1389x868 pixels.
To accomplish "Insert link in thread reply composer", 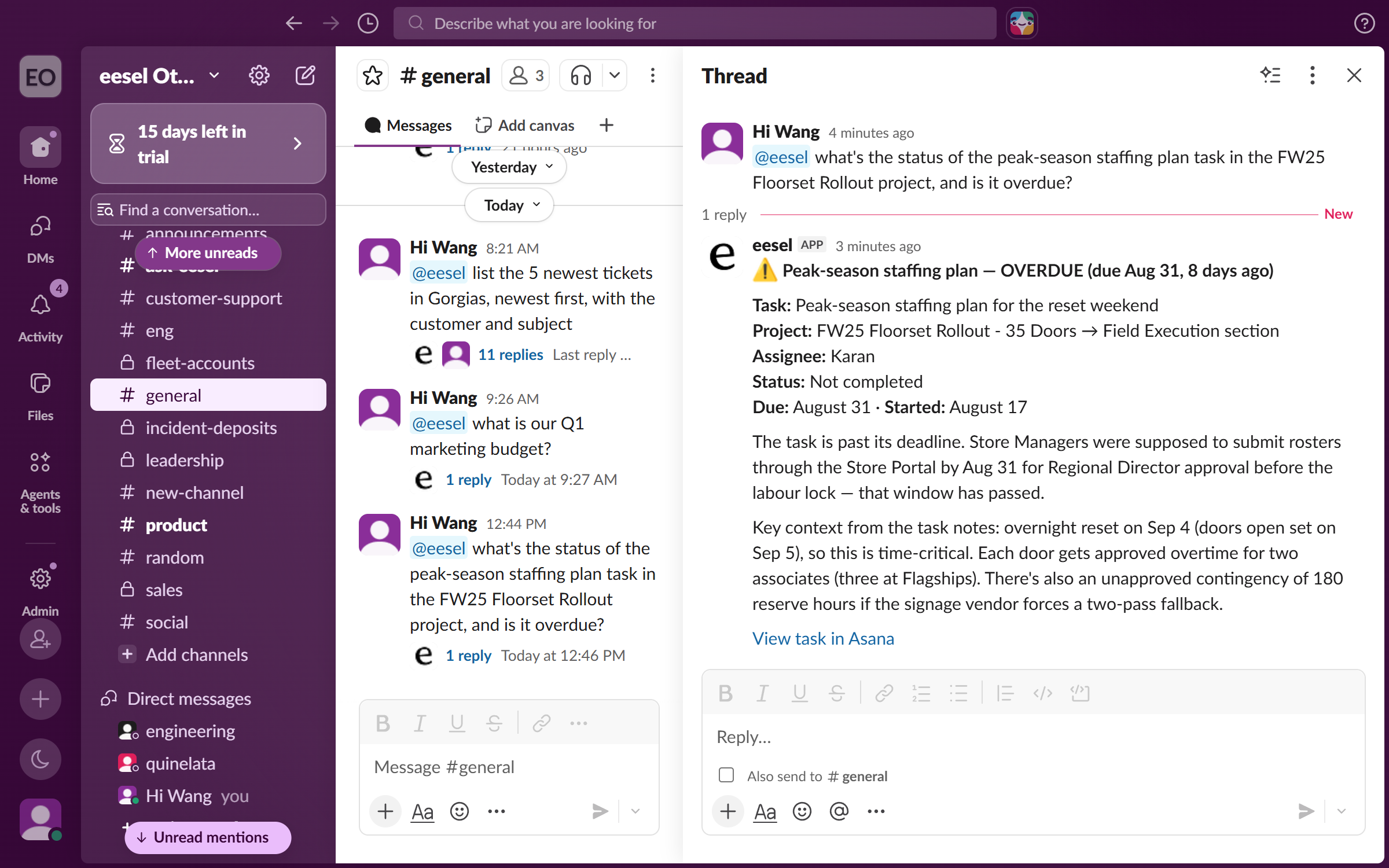I will (884, 693).
